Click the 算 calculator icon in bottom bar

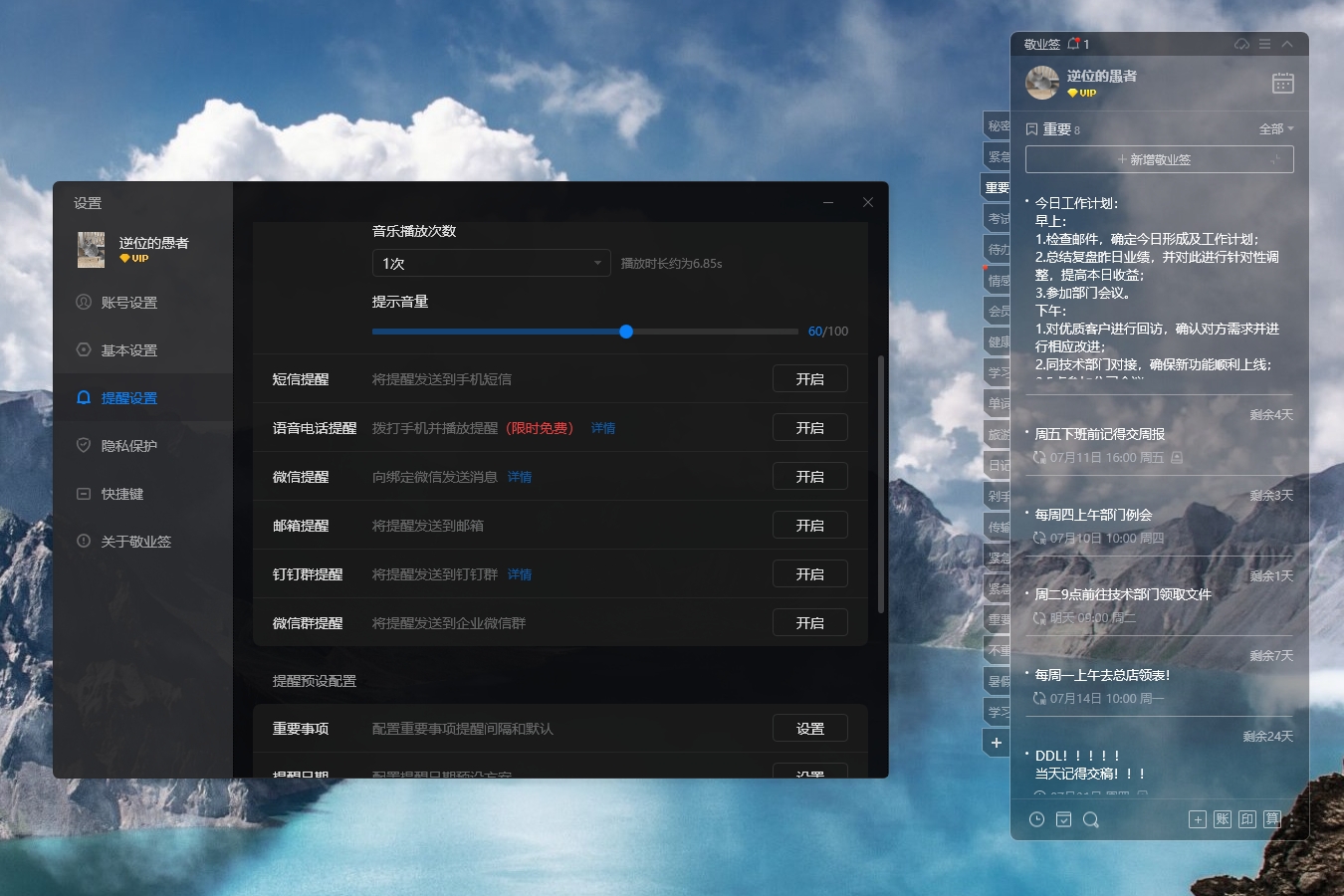click(1272, 819)
